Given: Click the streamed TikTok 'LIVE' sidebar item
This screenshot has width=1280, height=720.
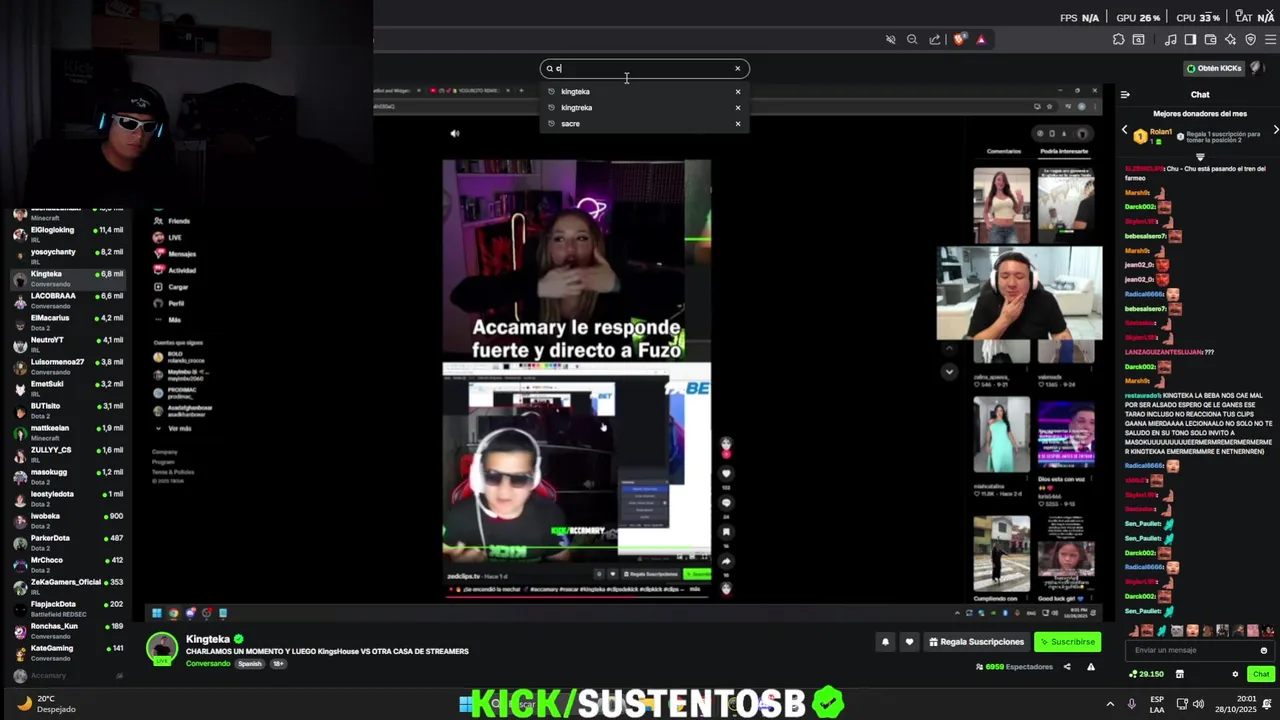Looking at the screenshot, I should (x=168, y=238).
